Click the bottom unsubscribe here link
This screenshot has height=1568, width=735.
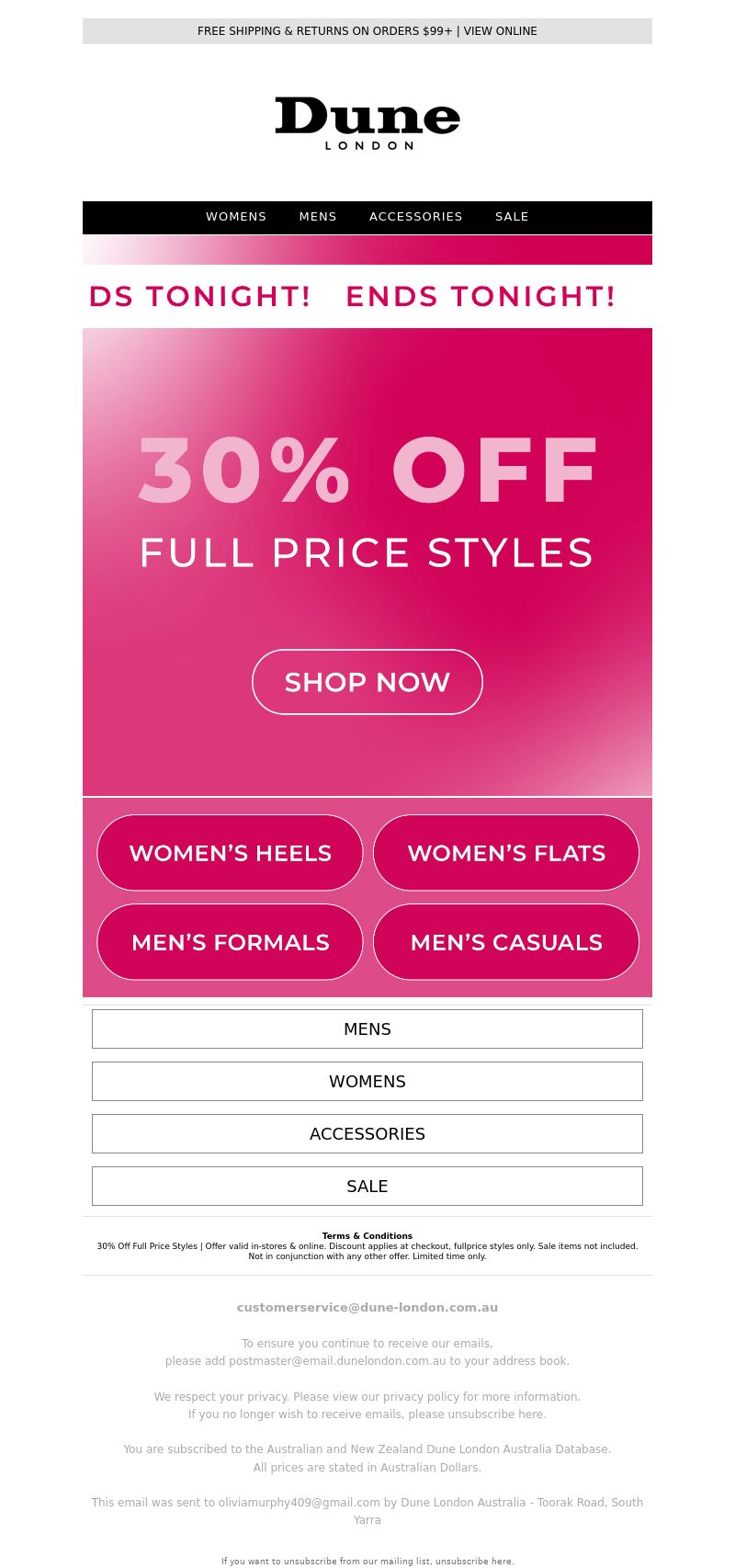pyautogui.click(x=474, y=1561)
